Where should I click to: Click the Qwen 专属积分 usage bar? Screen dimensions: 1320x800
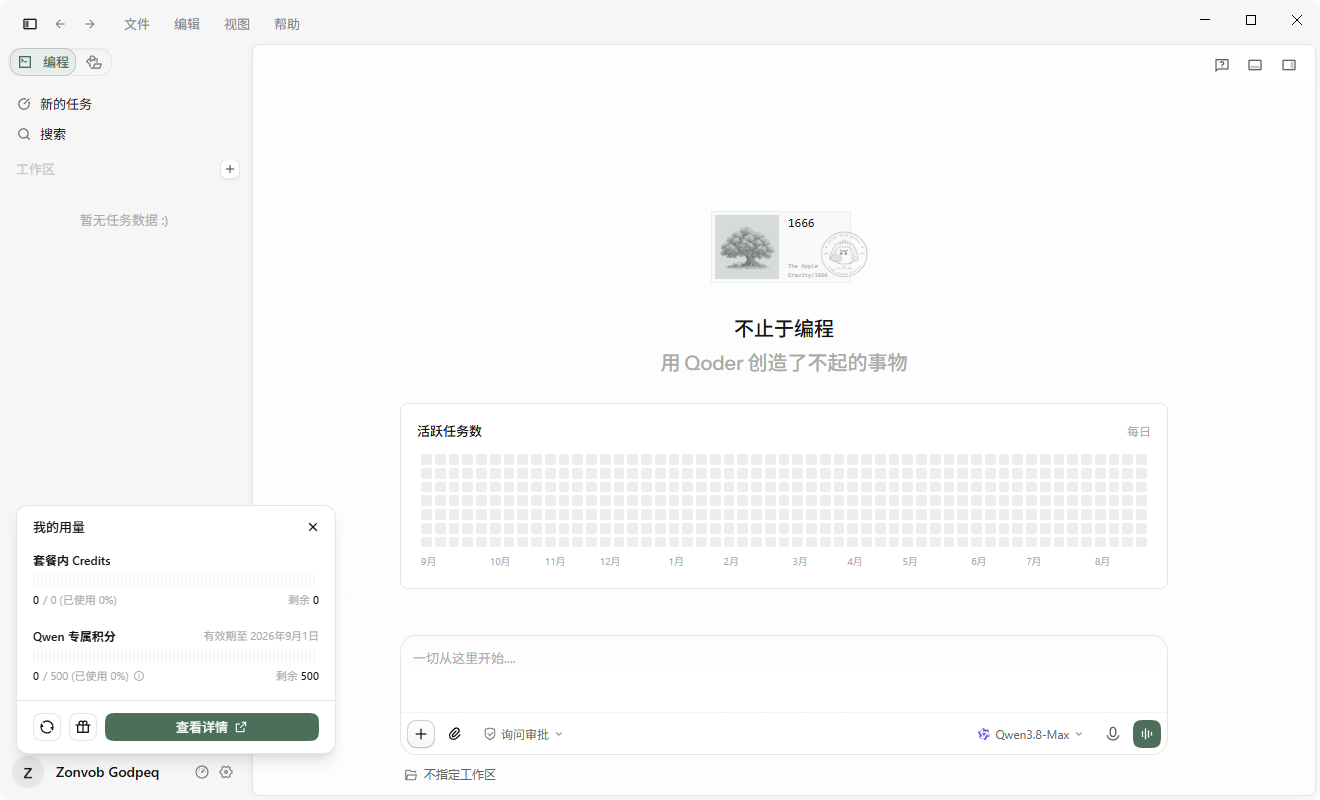point(174,656)
